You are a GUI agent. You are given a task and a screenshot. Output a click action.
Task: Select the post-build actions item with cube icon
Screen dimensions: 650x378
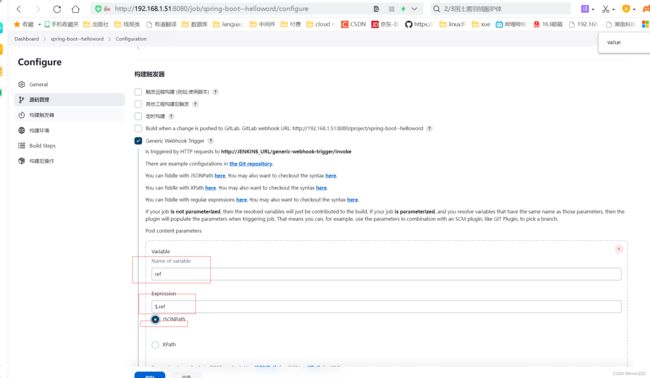pos(70,161)
